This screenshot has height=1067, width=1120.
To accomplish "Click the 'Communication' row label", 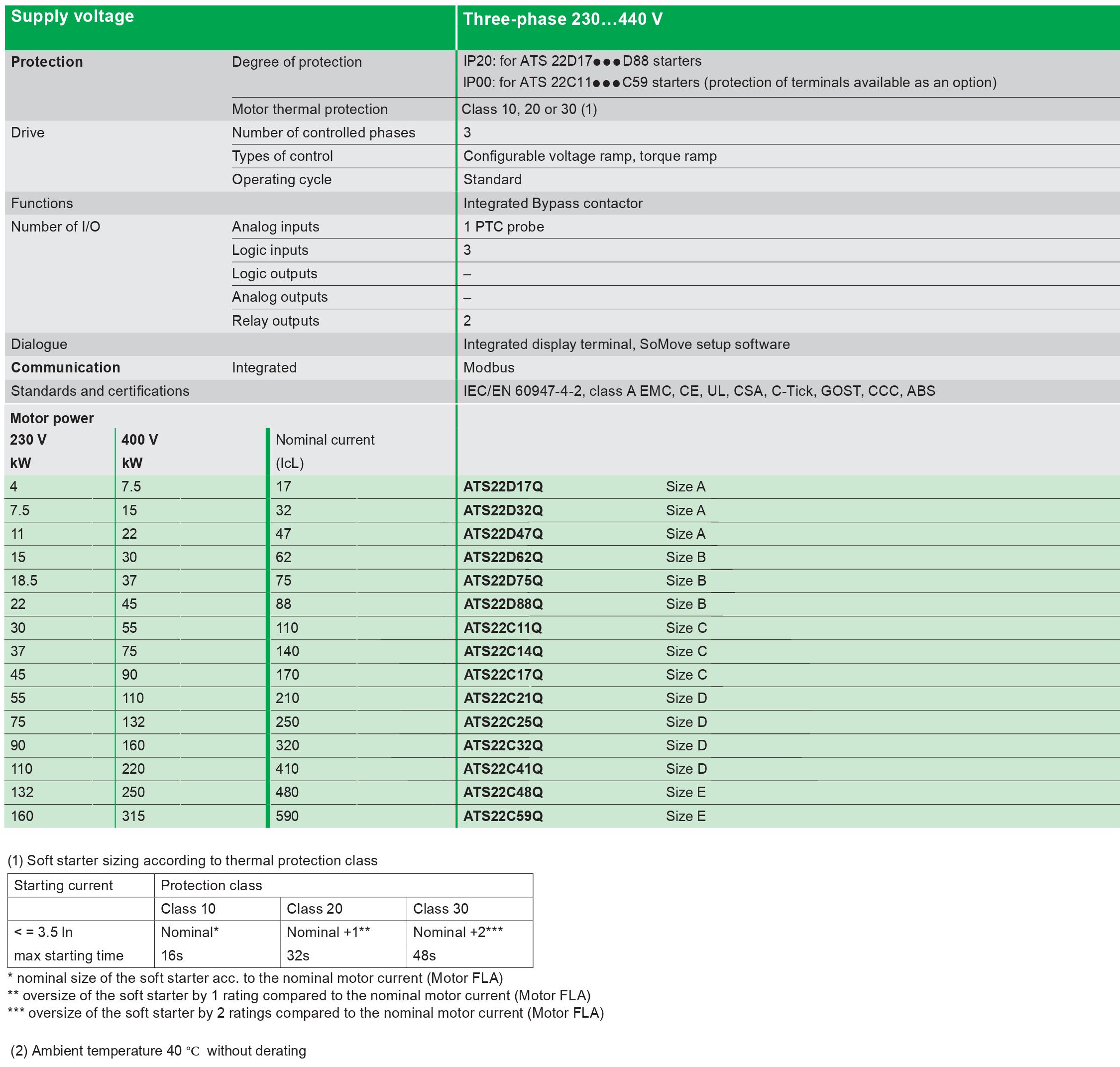I will pyautogui.click(x=65, y=367).
